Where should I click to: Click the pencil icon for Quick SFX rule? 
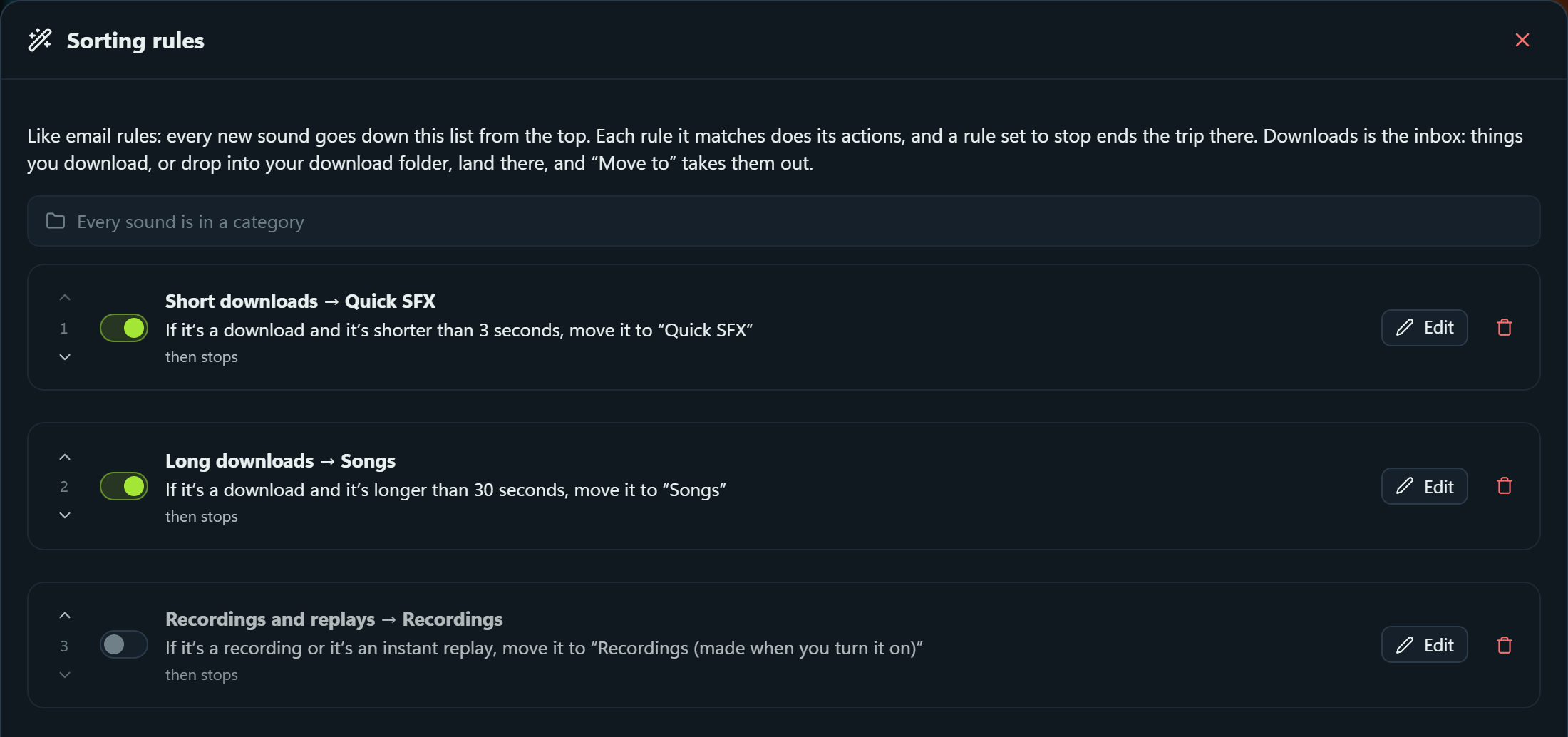[1404, 328]
